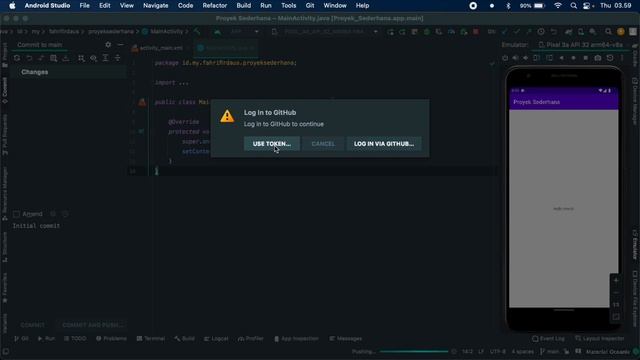Open the Navigate menu
Screen dimensions: 640x360
point(156,6)
